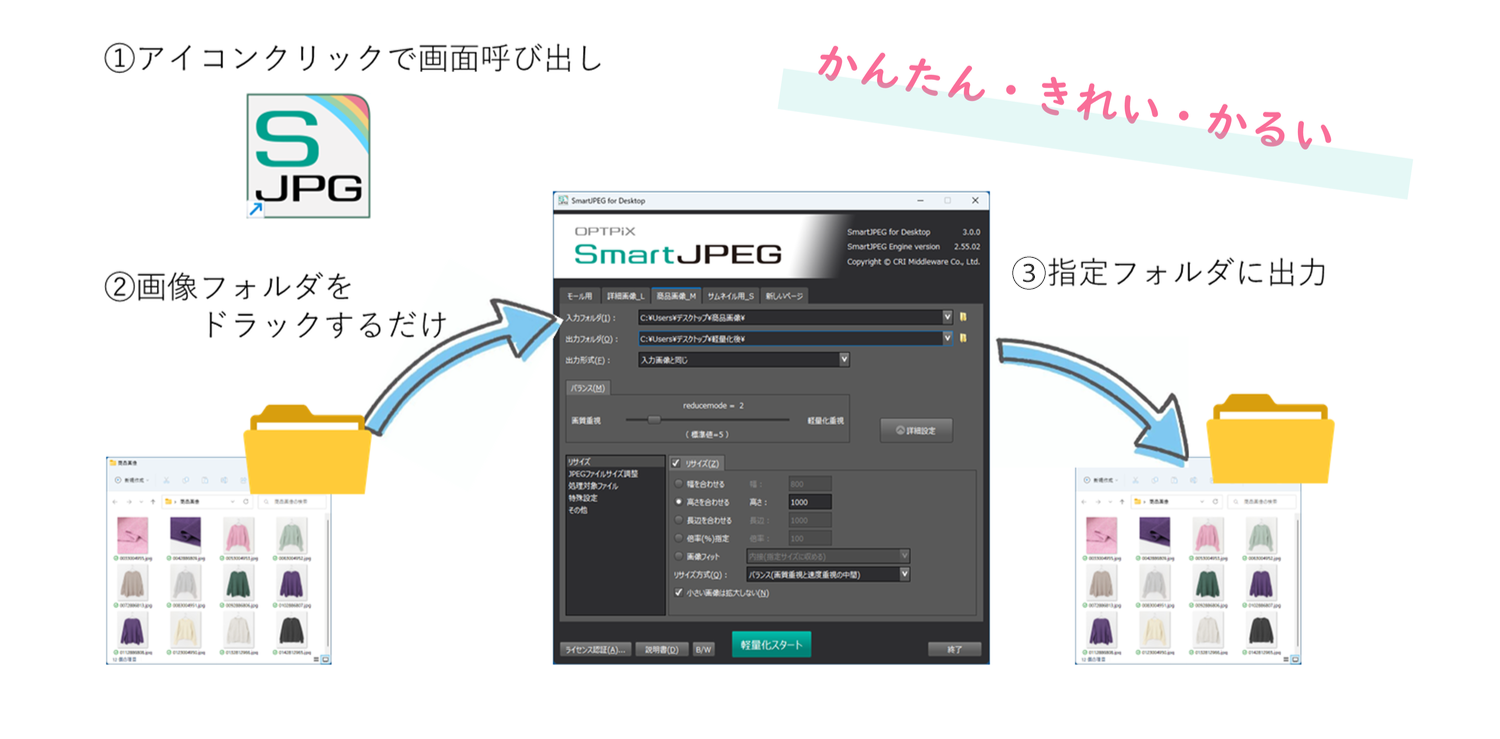Open the SmartJPEG desktop shortcut icon
The height and width of the screenshot is (739, 1500).
[308, 155]
